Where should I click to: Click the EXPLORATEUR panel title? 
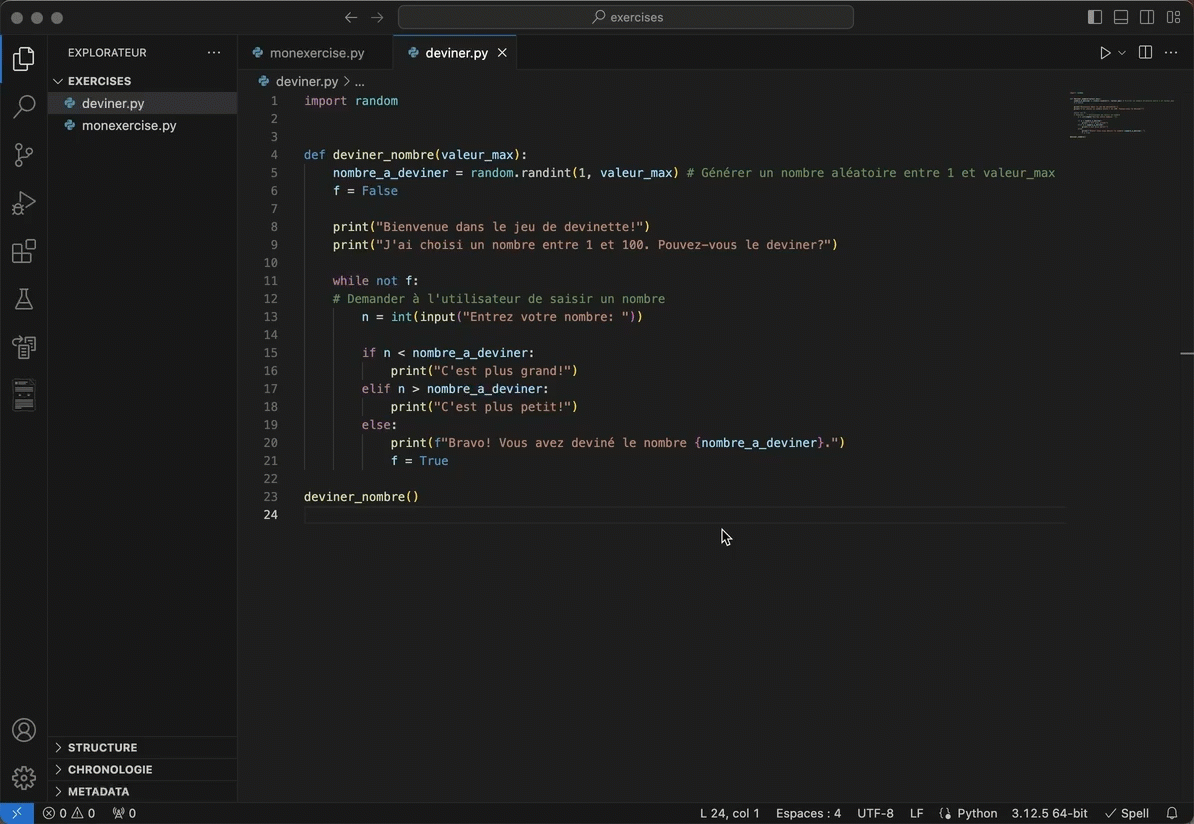[x=107, y=53]
